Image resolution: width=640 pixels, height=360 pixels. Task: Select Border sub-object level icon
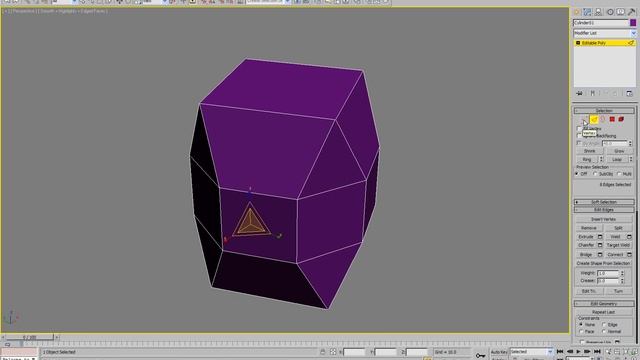point(603,119)
